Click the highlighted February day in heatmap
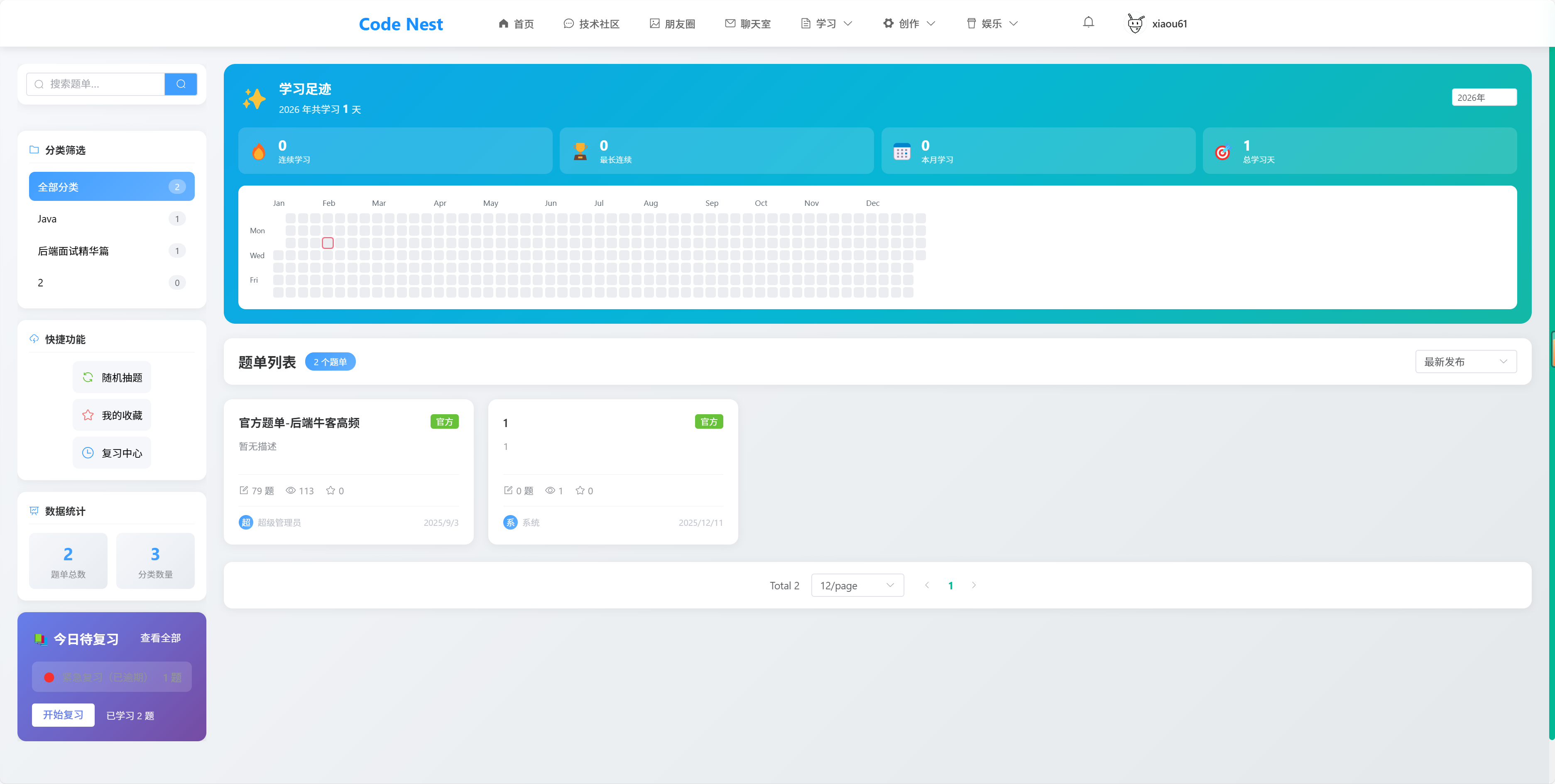Image resolution: width=1555 pixels, height=784 pixels. click(x=327, y=243)
